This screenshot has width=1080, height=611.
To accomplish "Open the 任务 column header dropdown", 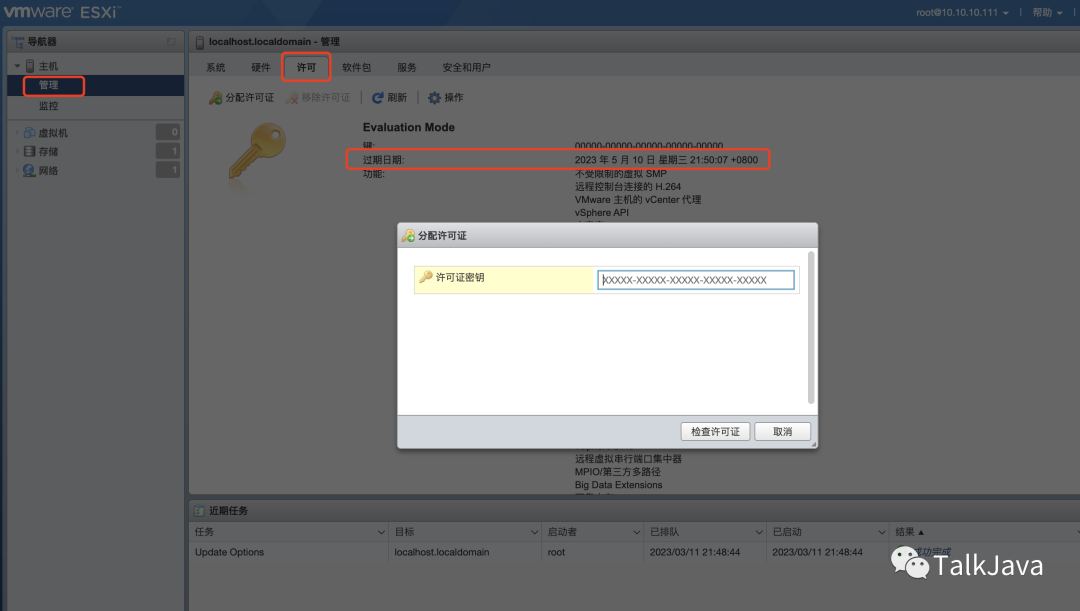I will click(380, 531).
